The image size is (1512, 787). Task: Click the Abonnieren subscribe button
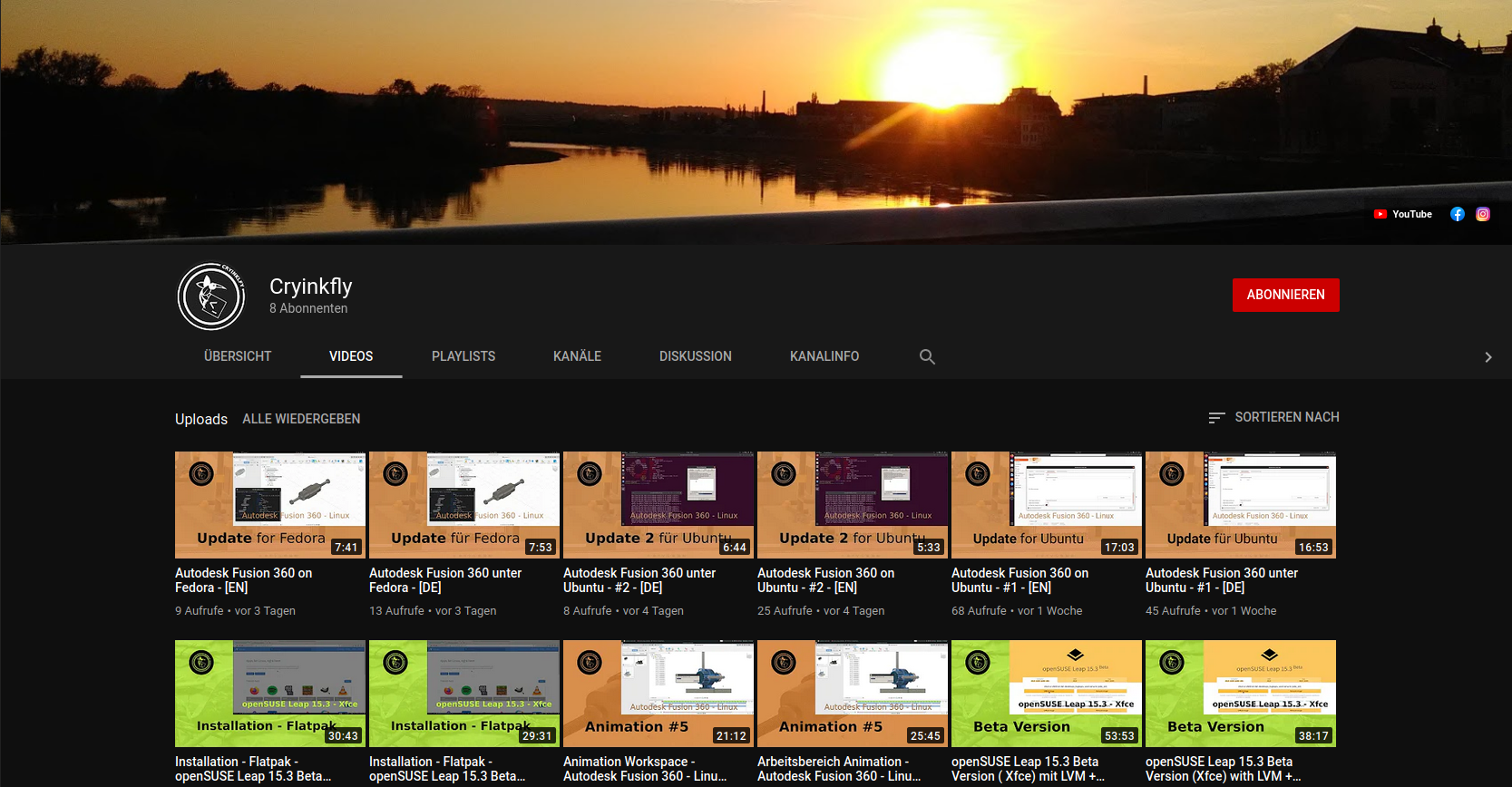(x=1285, y=295)
